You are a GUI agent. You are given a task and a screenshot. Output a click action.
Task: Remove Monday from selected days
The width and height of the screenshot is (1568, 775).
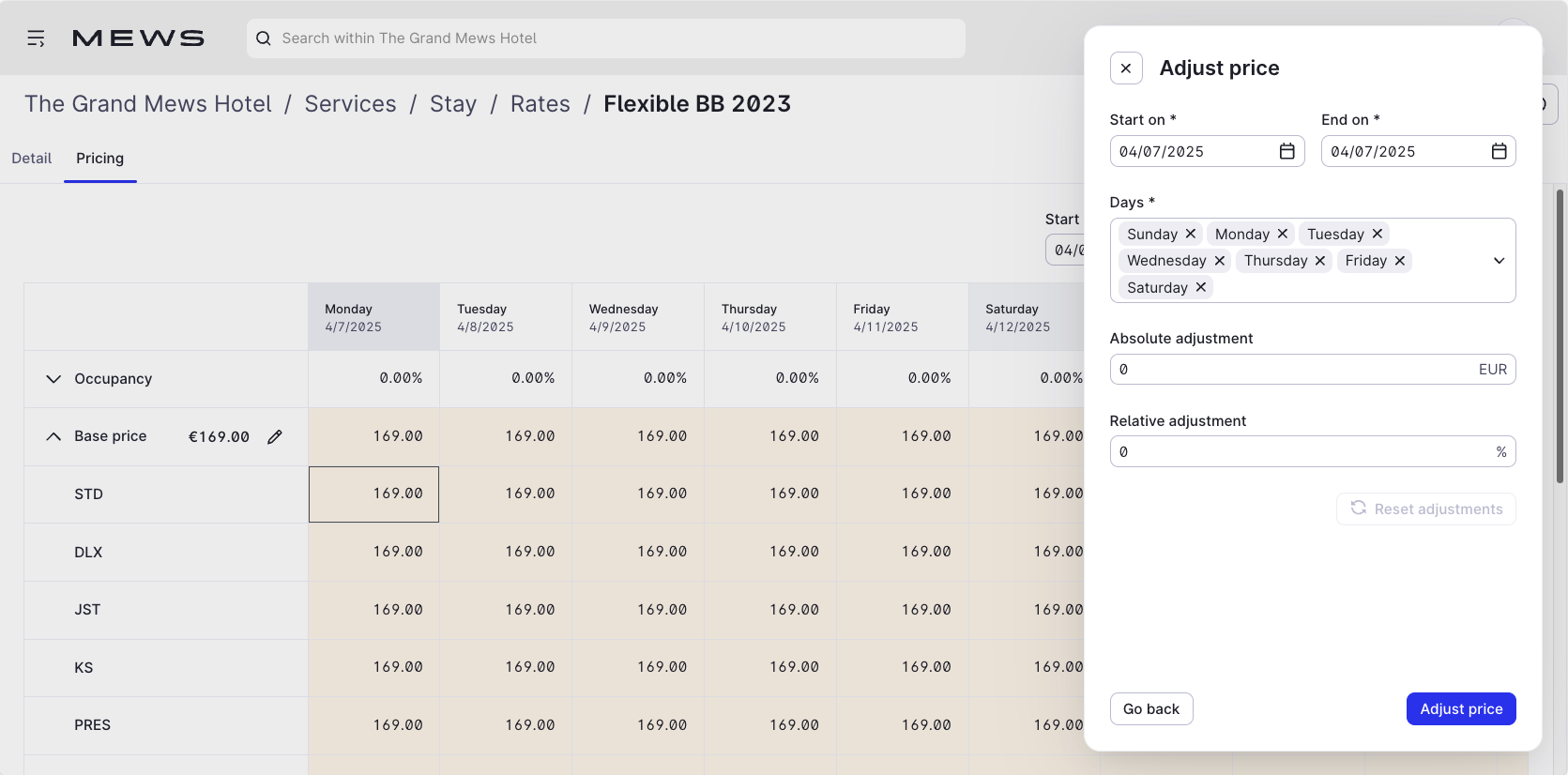coord(1283,234)
